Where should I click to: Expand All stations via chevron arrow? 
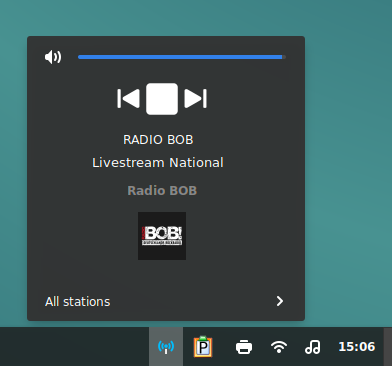point(280,301)
